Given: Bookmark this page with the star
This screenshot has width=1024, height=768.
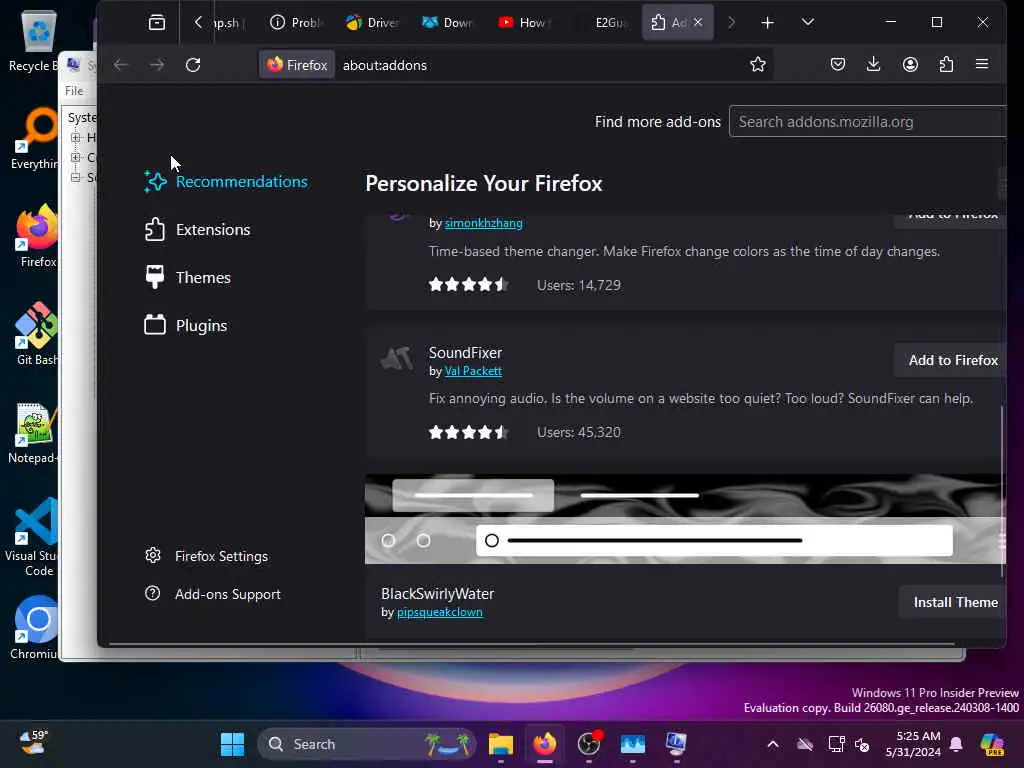Looking at the screenshot, I should point(758,65).
